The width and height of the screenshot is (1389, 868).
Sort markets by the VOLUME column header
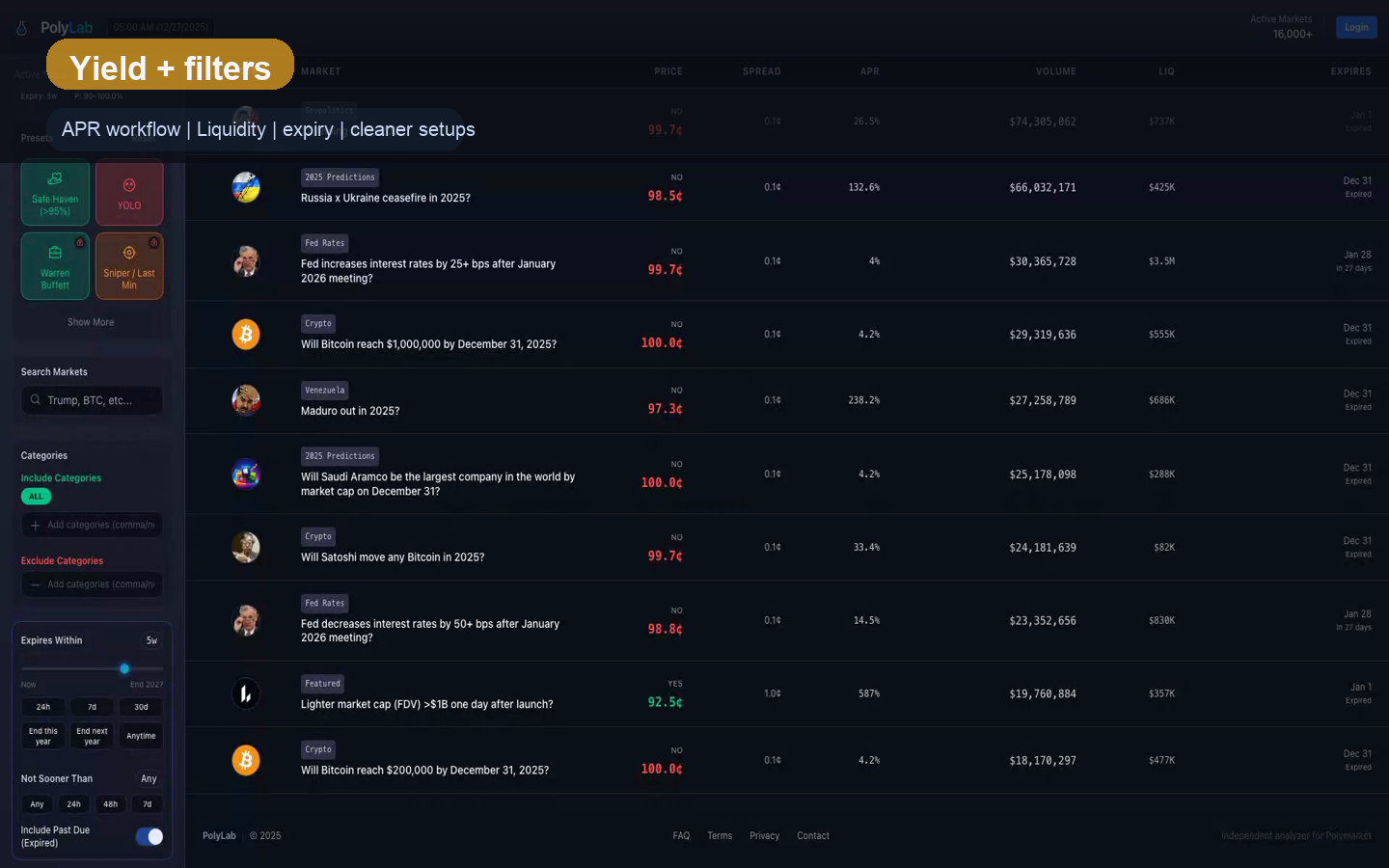click(x=1055, y=71)
